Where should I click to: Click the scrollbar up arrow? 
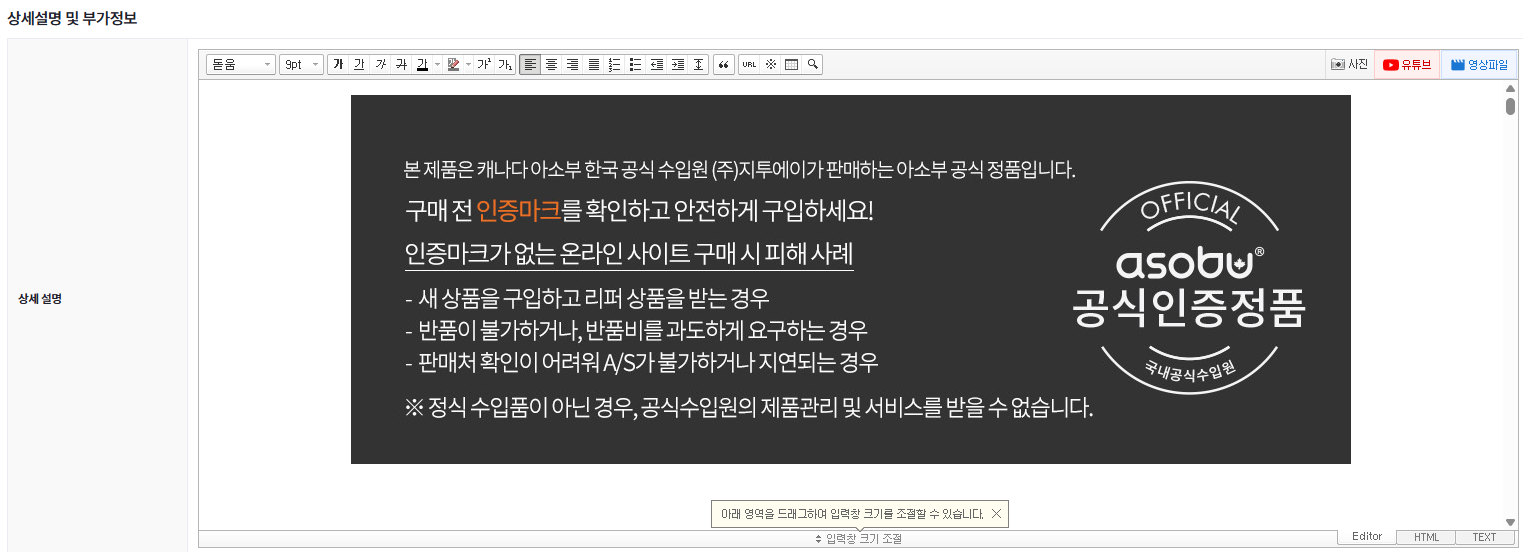(x=1510, y=88)
